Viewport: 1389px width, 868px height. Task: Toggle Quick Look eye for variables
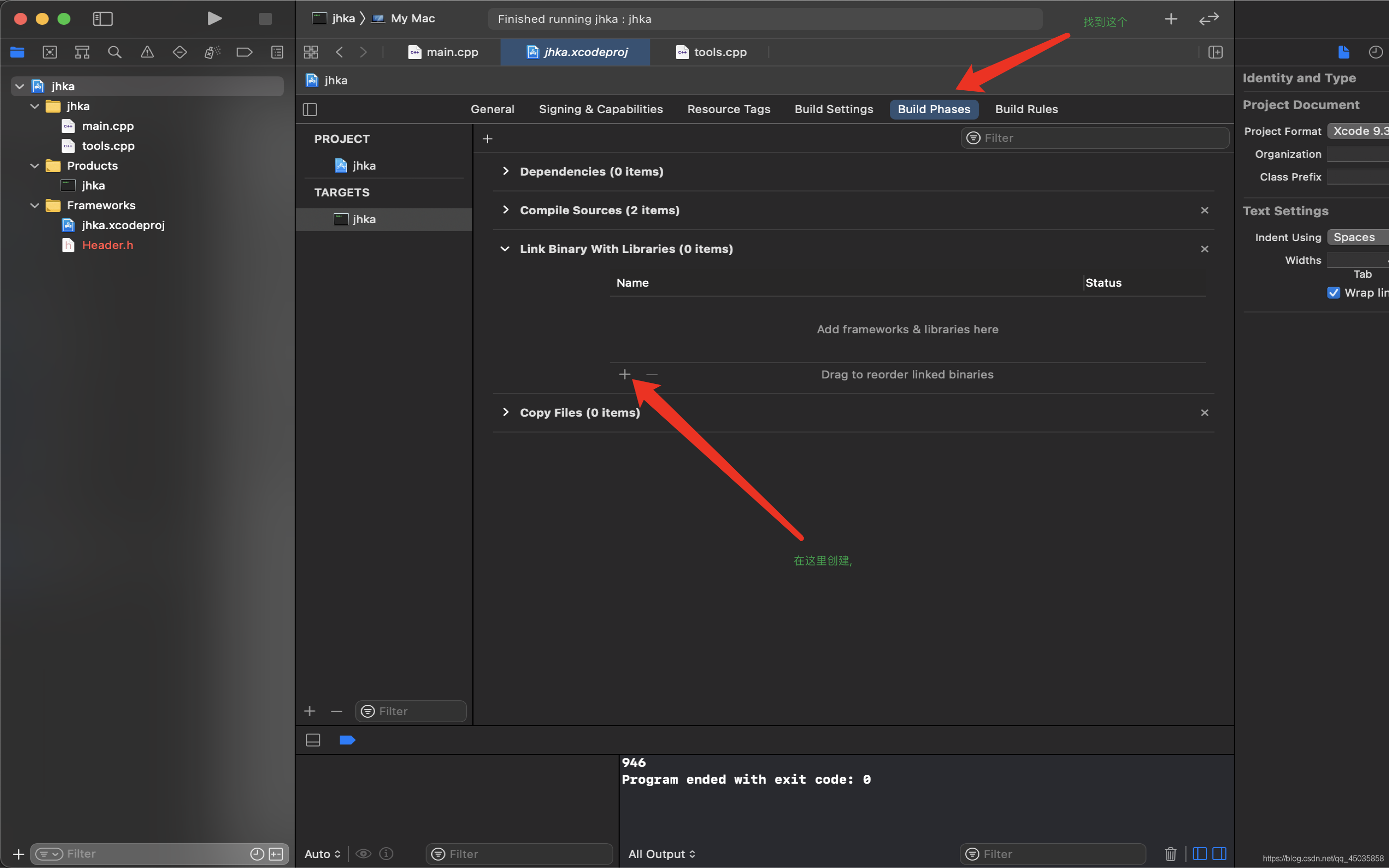tap(363, 854)
